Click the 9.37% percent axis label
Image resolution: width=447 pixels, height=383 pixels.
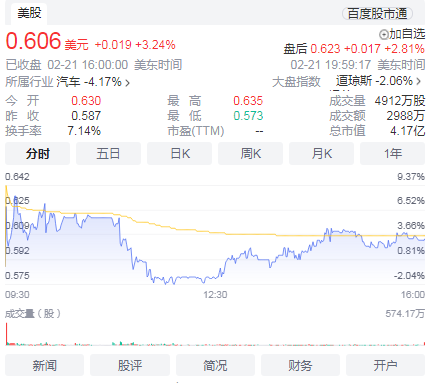point(411,176)
